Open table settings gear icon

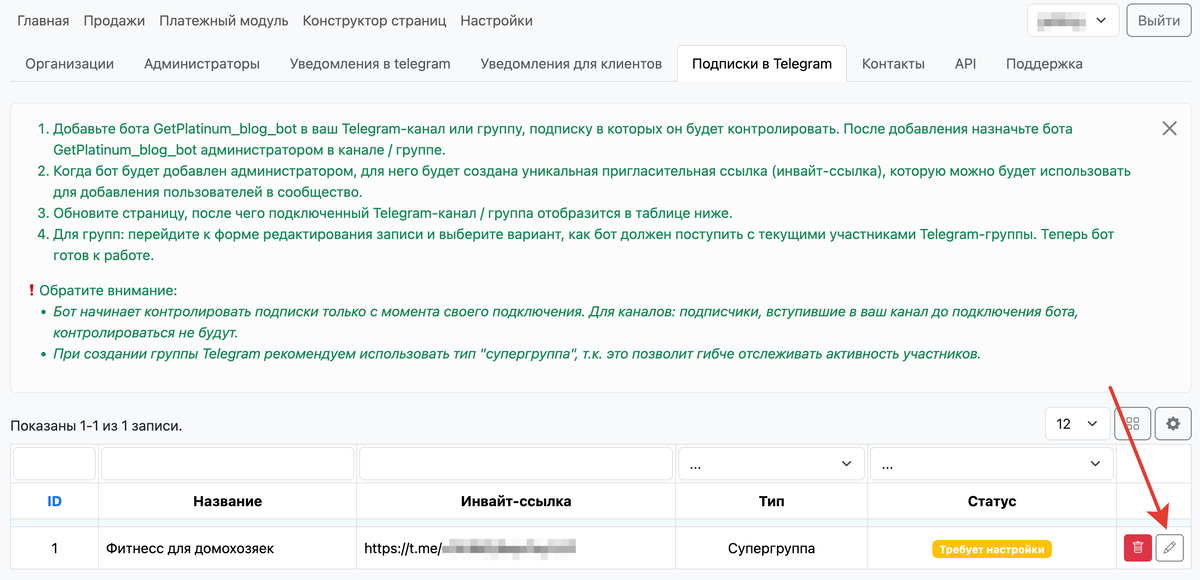pyautogui.click(x=1173, y=423)
